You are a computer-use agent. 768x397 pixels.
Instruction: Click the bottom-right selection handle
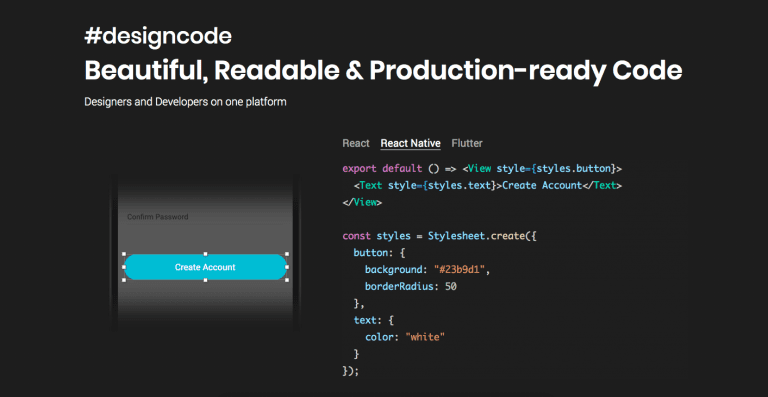pos(287,280)
